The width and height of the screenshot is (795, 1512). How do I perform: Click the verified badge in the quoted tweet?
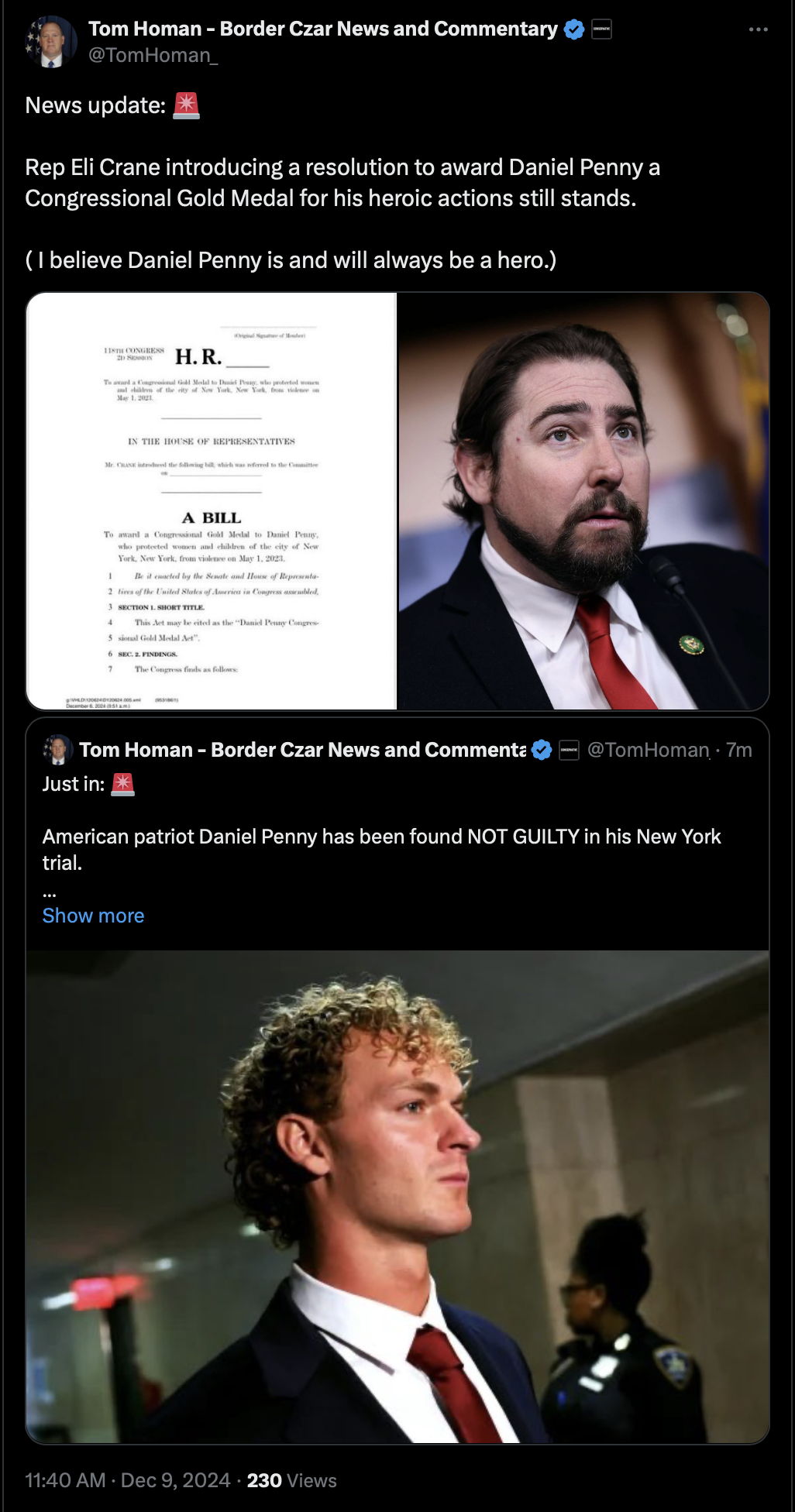542,750
